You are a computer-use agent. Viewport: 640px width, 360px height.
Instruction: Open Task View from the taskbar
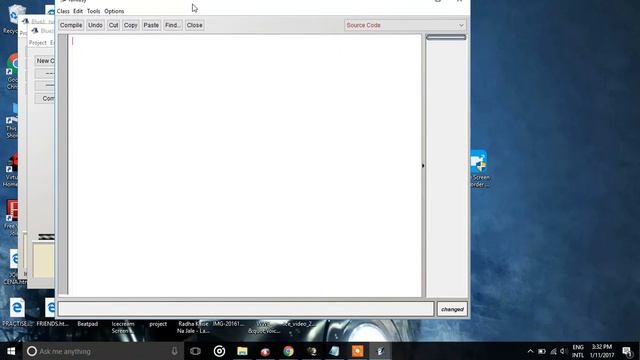(196, 351)
